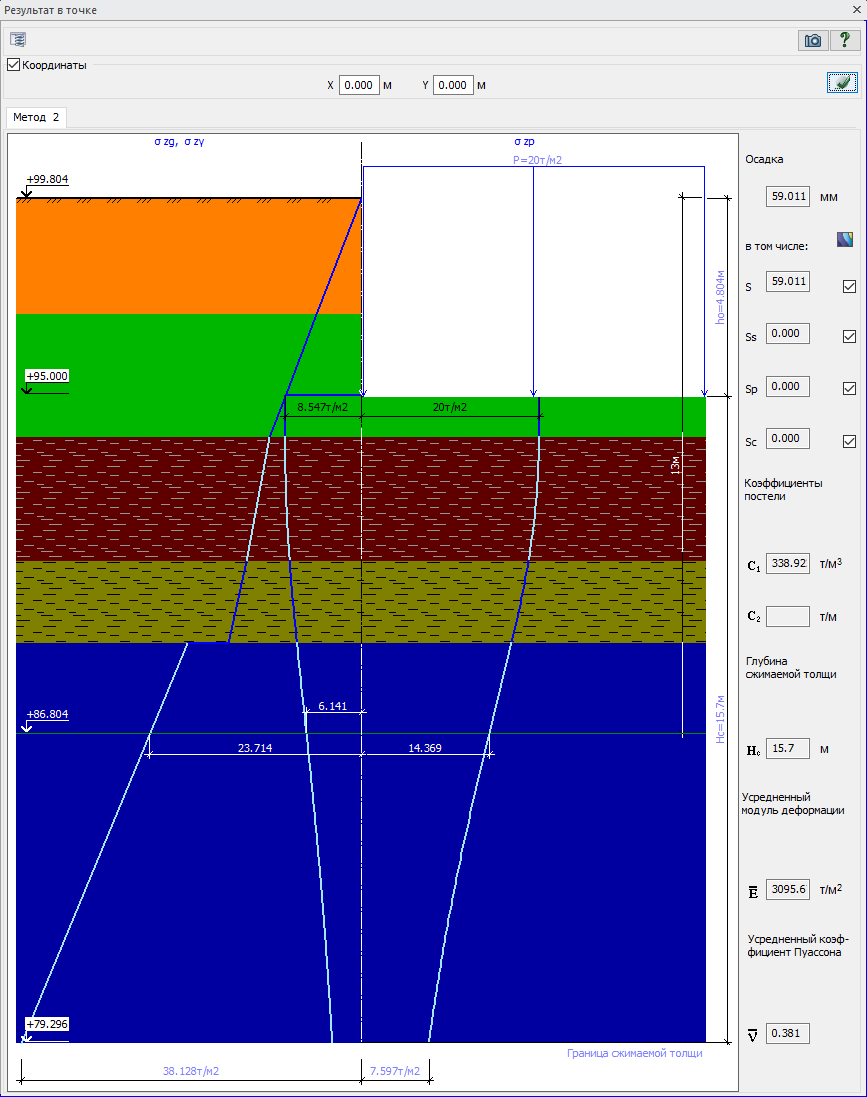Uncheck the Координаты checkbox
This screenshot has height=1097, width=867.
point(14,65)
